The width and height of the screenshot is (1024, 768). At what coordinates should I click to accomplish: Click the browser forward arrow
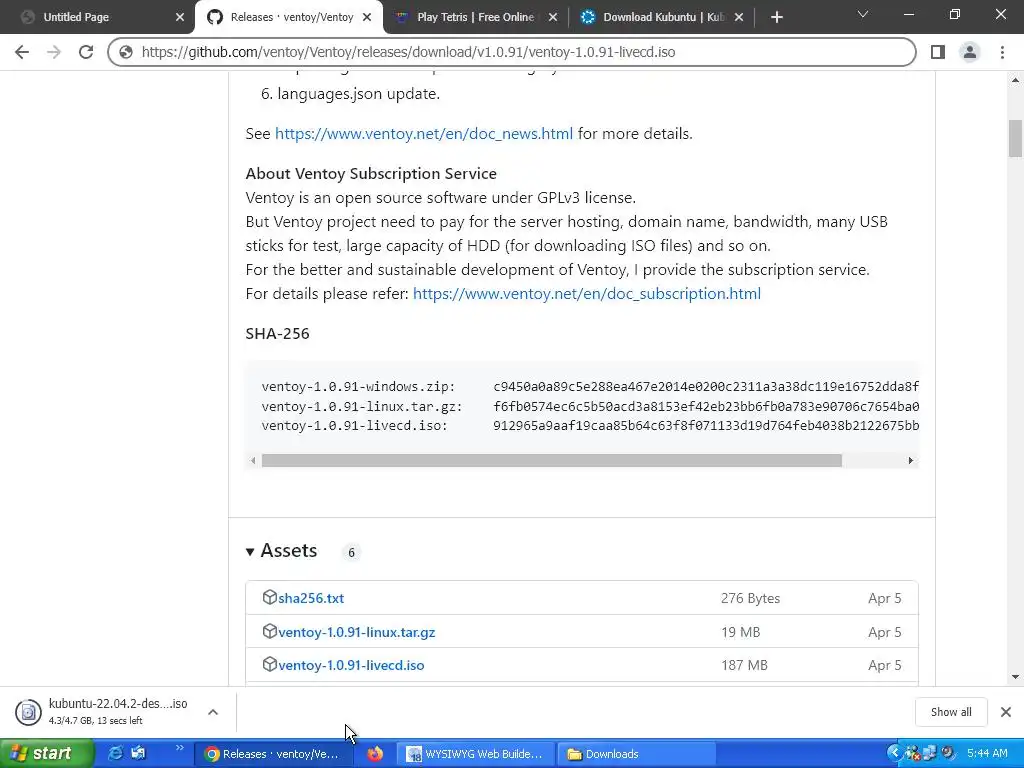click(54, 52)
